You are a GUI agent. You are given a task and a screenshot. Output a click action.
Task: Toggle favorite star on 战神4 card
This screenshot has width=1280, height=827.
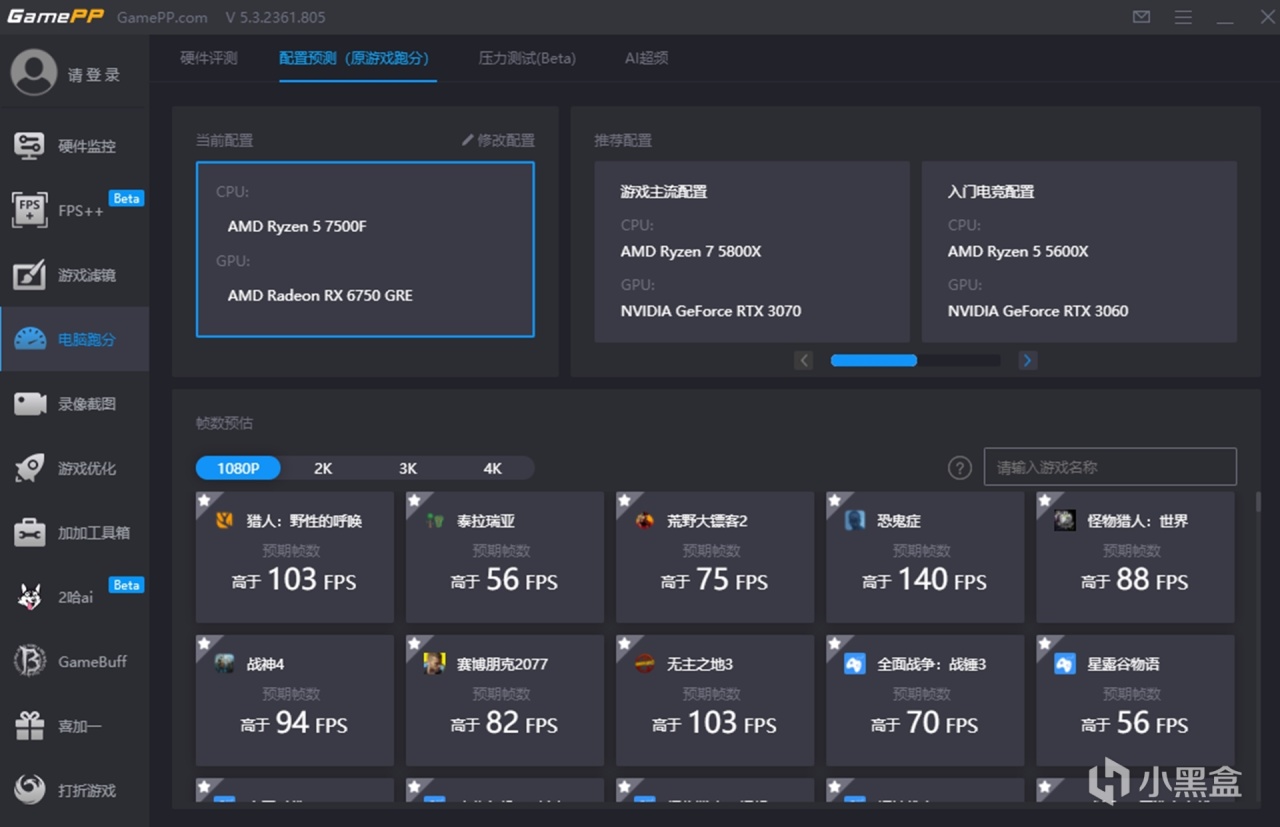pyautogui.click(x=204, y=643)
